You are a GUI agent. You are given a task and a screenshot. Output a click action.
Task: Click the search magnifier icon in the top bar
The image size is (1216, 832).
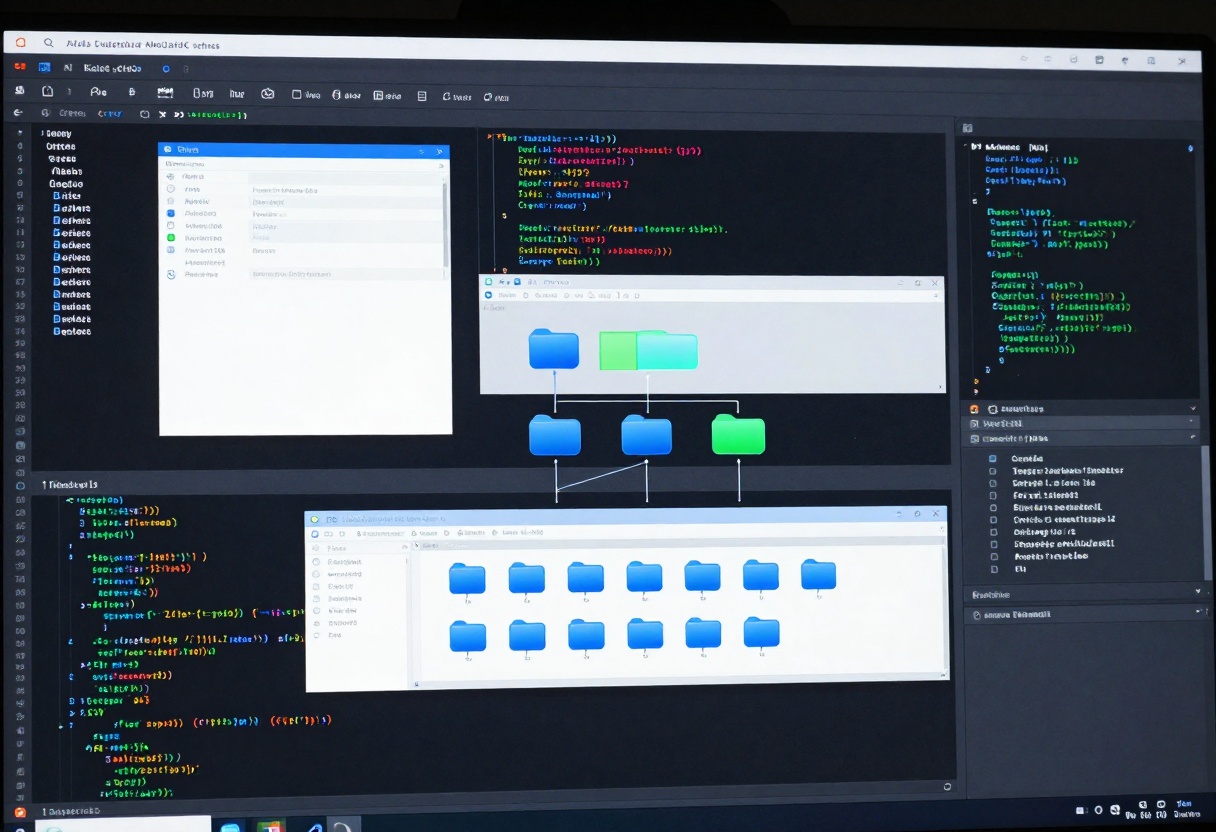(48, 43)
